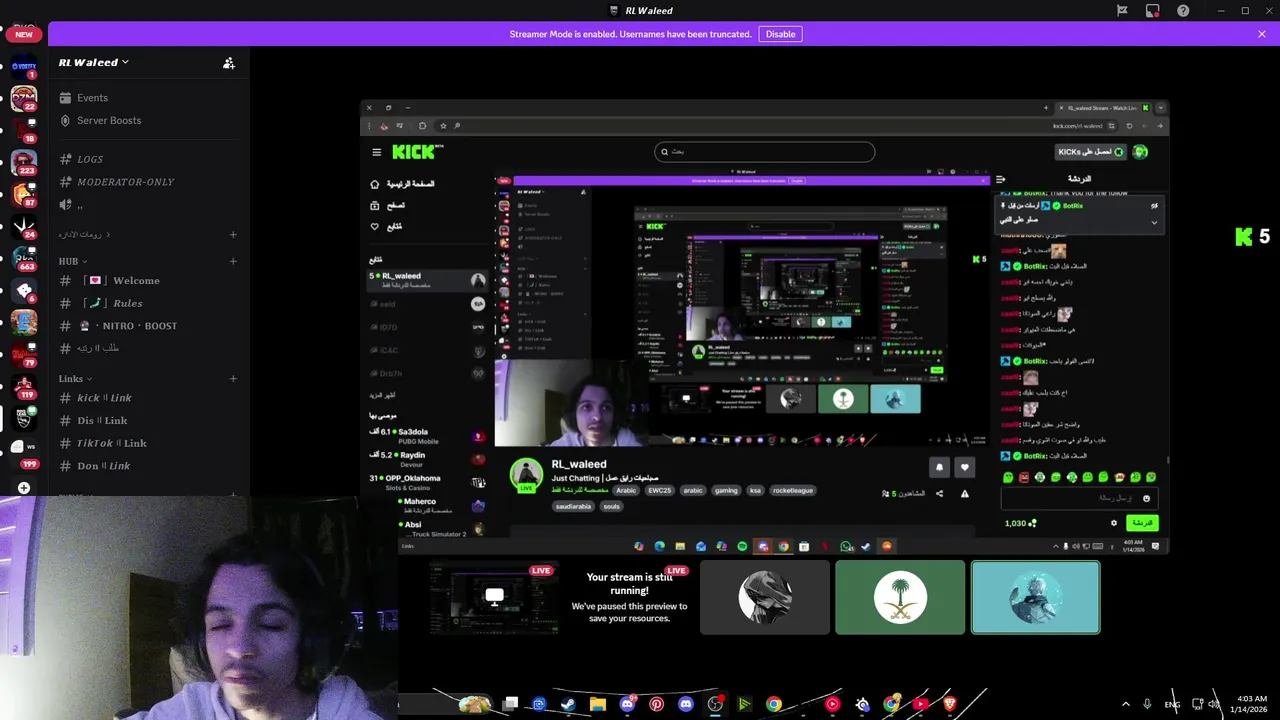Open Events in the channel sidebar
Image resolution: width=1280 pixels, height=720 pixels.
pyautogui.click(x=148, y=98)
